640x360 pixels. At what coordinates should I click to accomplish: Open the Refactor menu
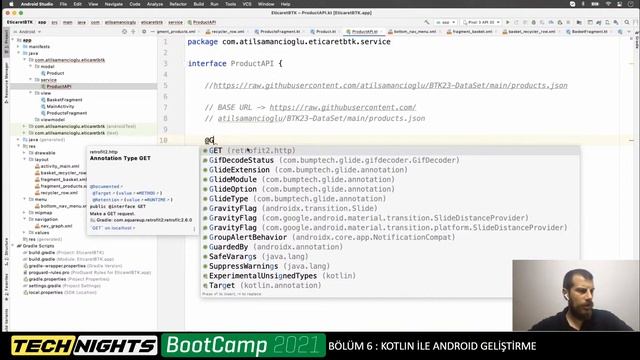(178, 4)
